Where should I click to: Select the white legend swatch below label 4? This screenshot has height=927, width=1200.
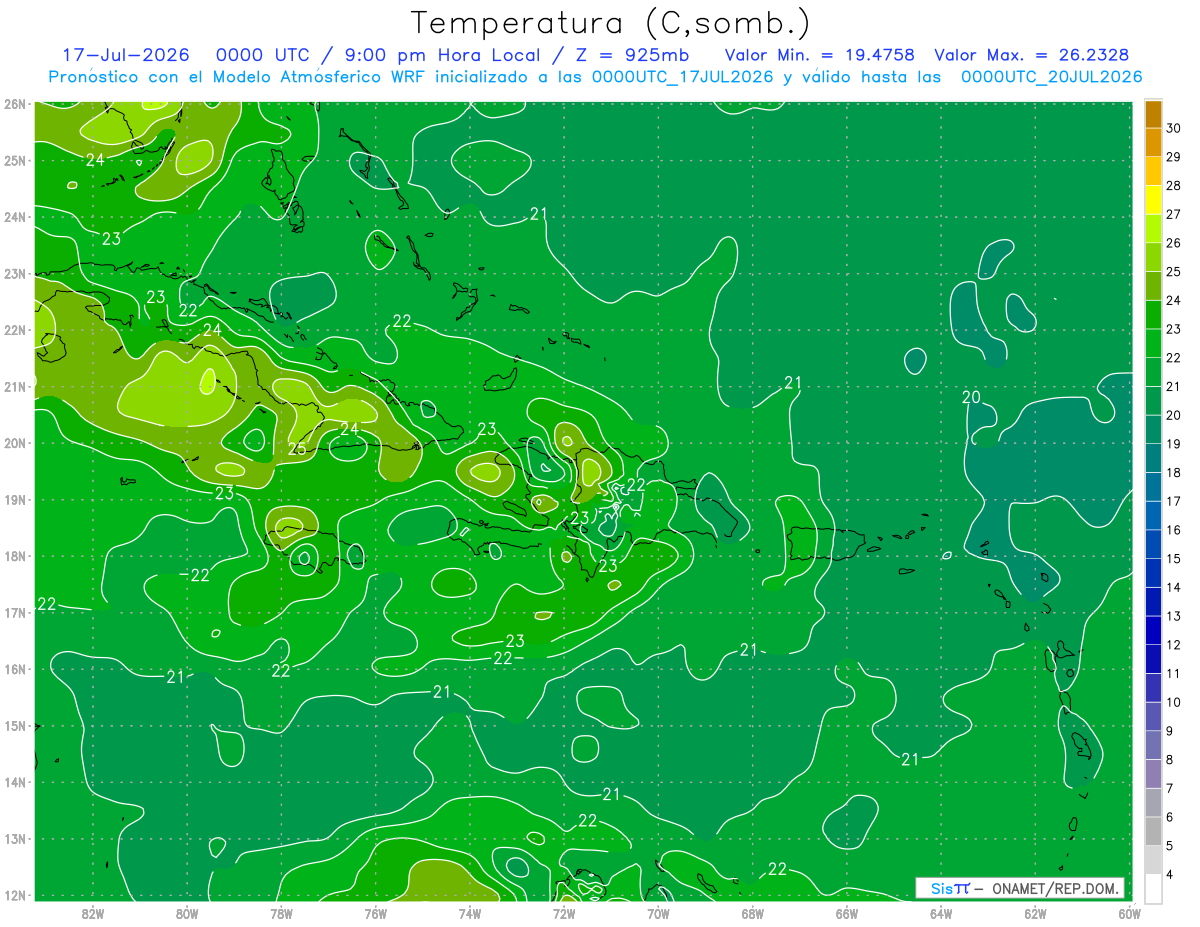click(1153, 888)
